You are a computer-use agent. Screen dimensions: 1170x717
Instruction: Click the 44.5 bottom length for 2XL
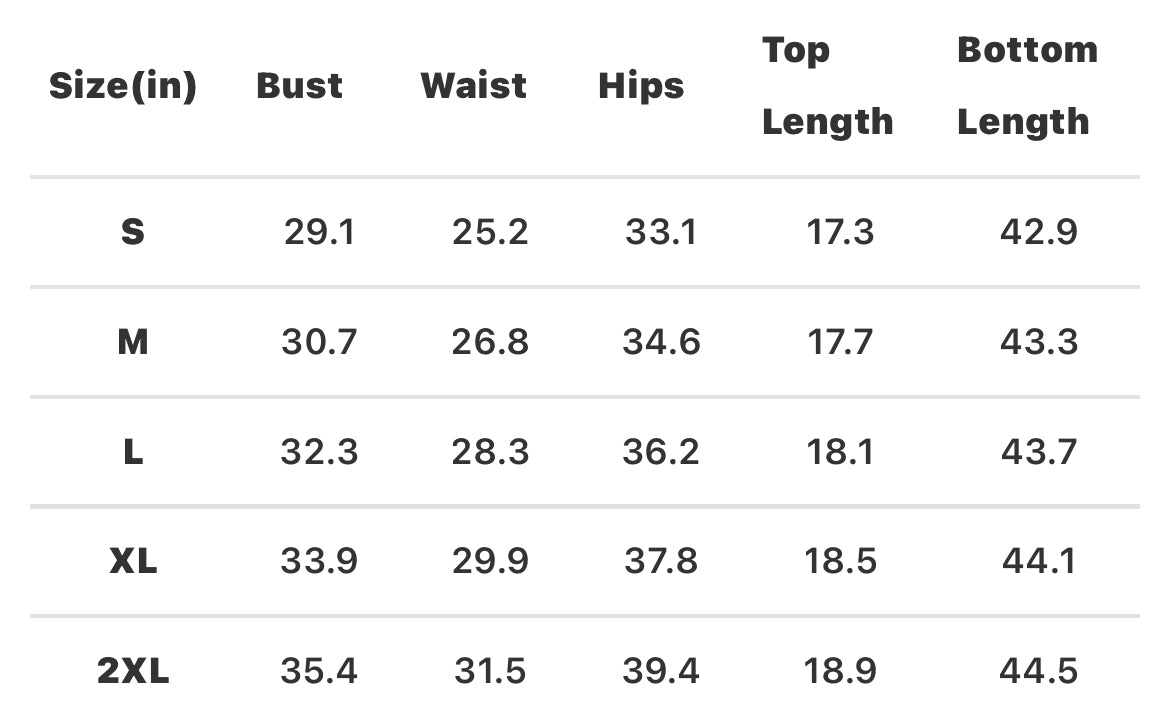pos(1038,671)
